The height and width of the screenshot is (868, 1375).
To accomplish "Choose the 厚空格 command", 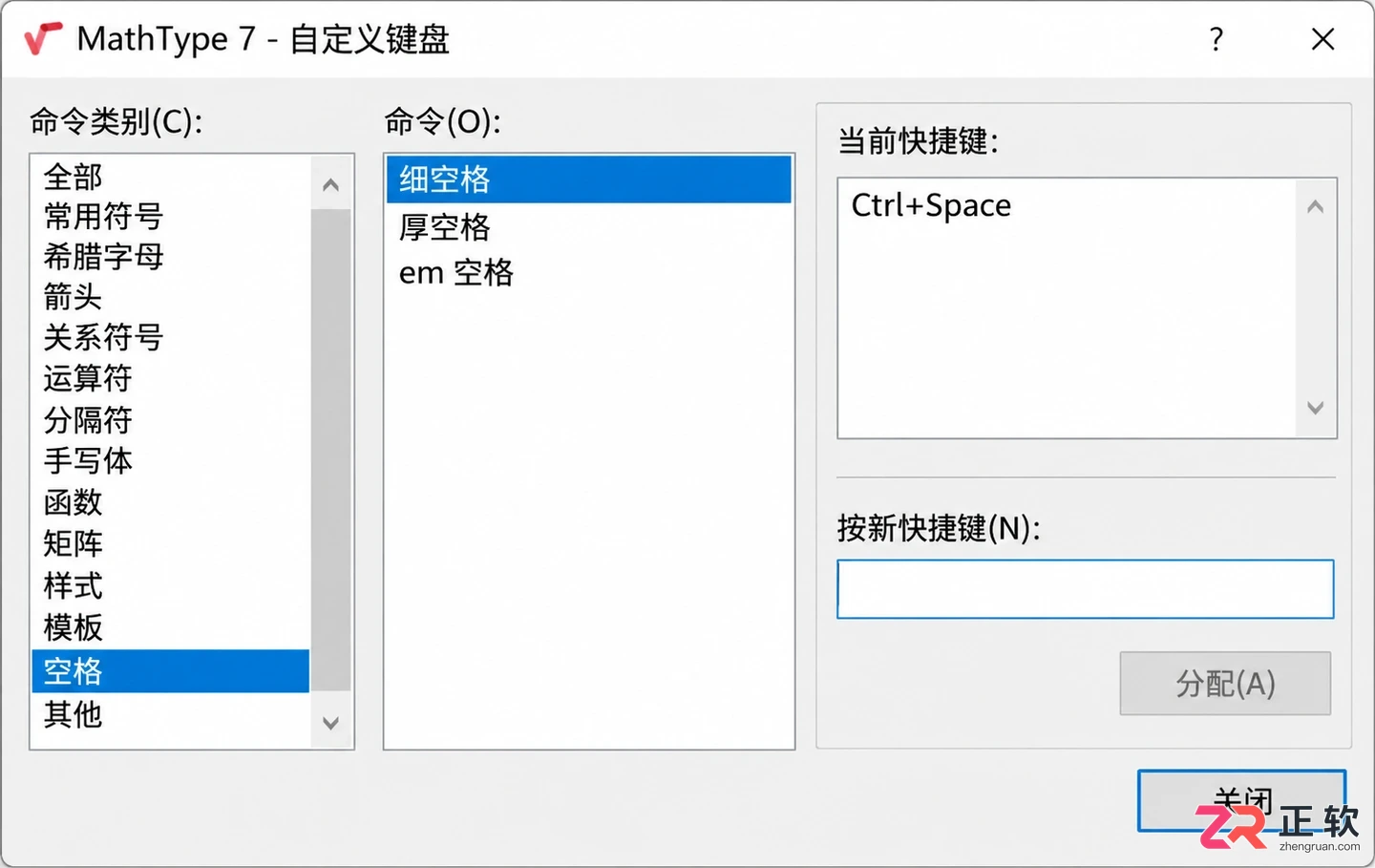I will (x=589, y=227).
